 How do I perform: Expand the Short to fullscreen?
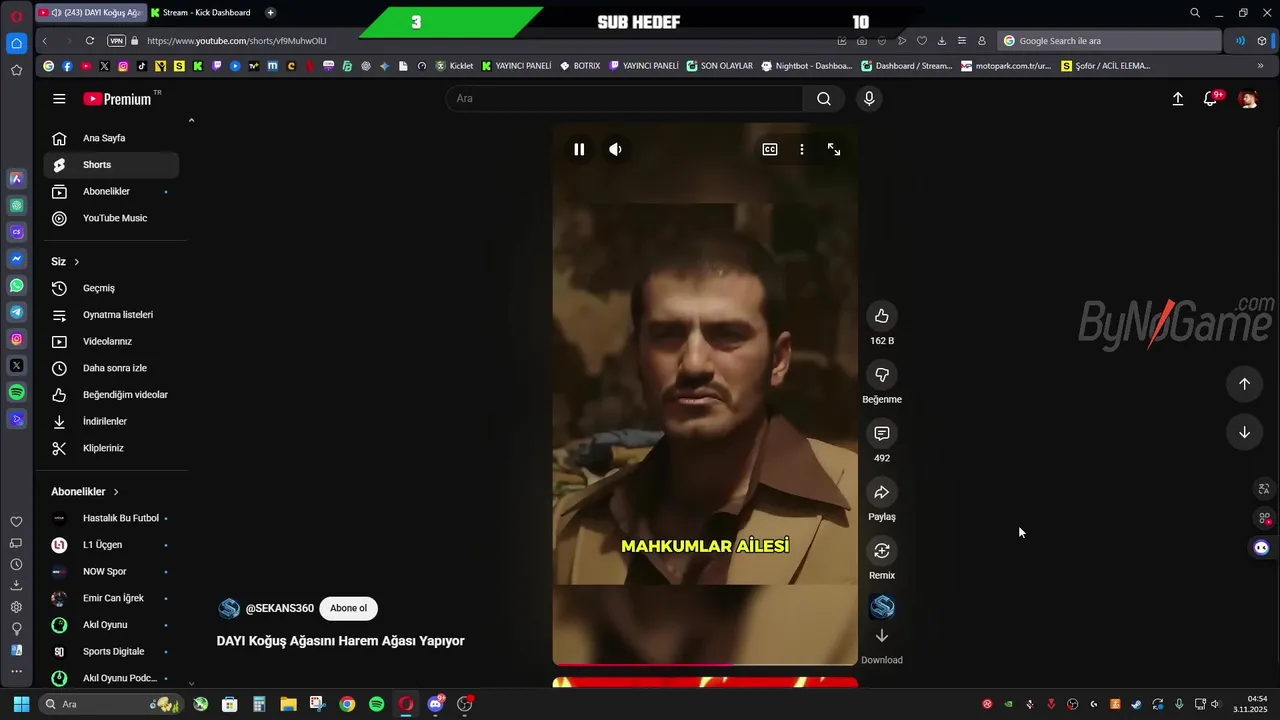834,149
